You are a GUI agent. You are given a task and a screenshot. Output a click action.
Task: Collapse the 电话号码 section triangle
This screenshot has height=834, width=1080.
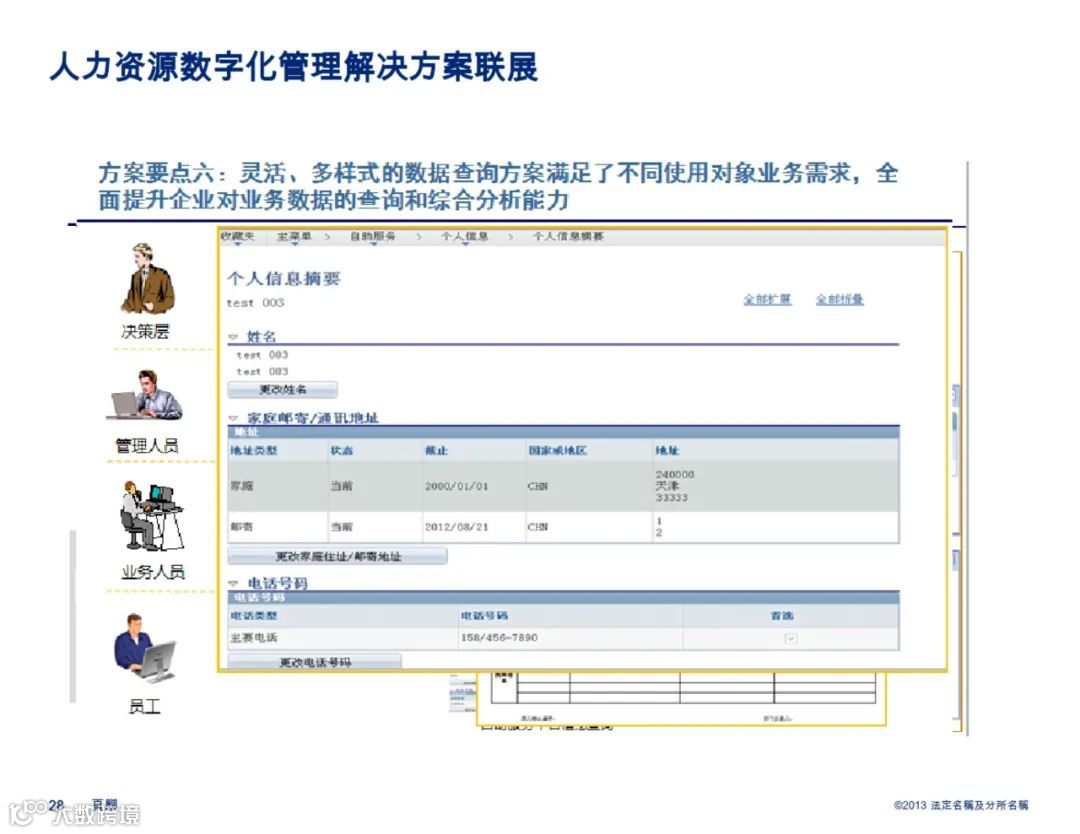click(x=233, y=583)
